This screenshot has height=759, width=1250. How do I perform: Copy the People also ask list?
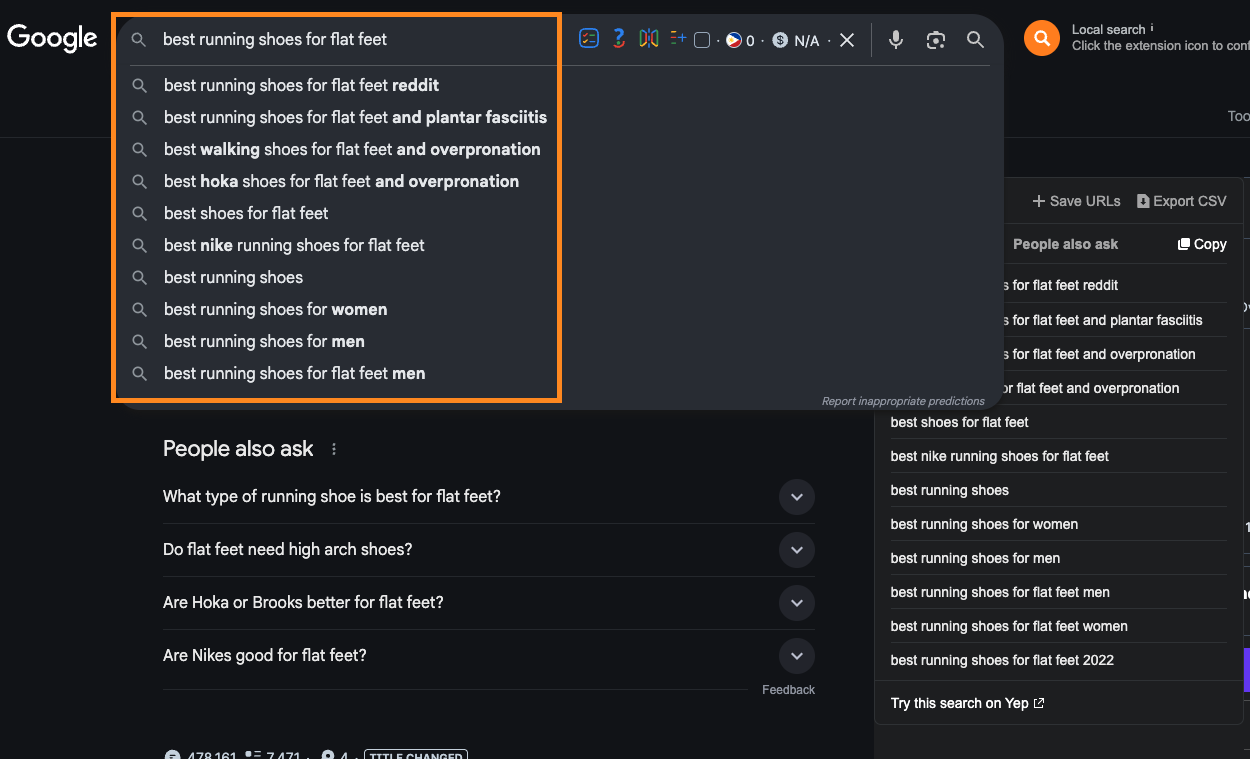pyautogui.click(x=1202, y=244)
